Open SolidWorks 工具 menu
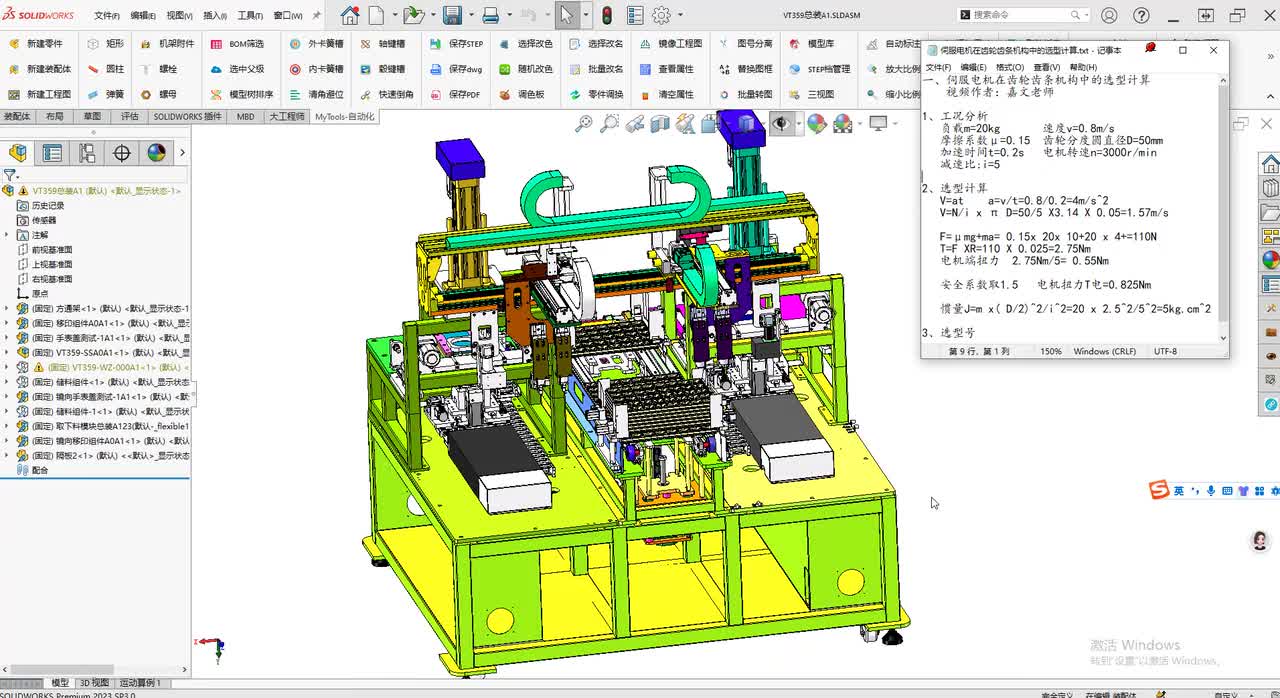This screenshot has width=1280, height=698. click(250, 16)
